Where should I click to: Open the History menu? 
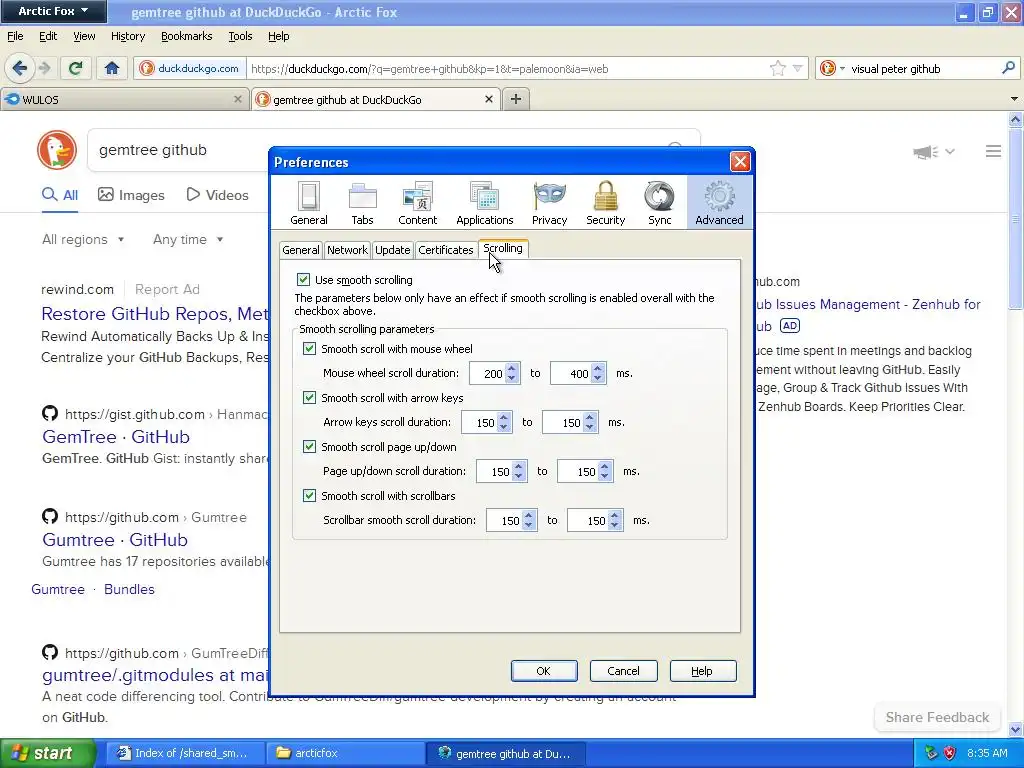tap(128, 37)
